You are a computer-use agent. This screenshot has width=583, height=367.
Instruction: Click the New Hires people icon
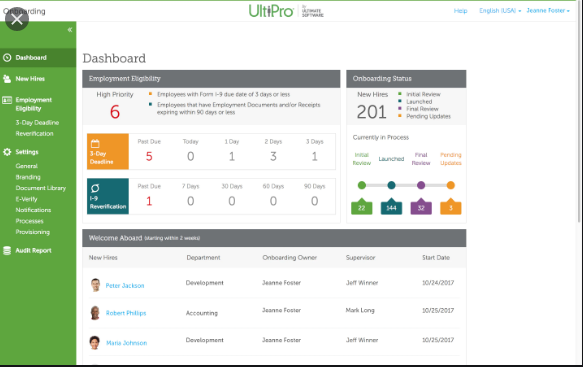tap(7, 79)
